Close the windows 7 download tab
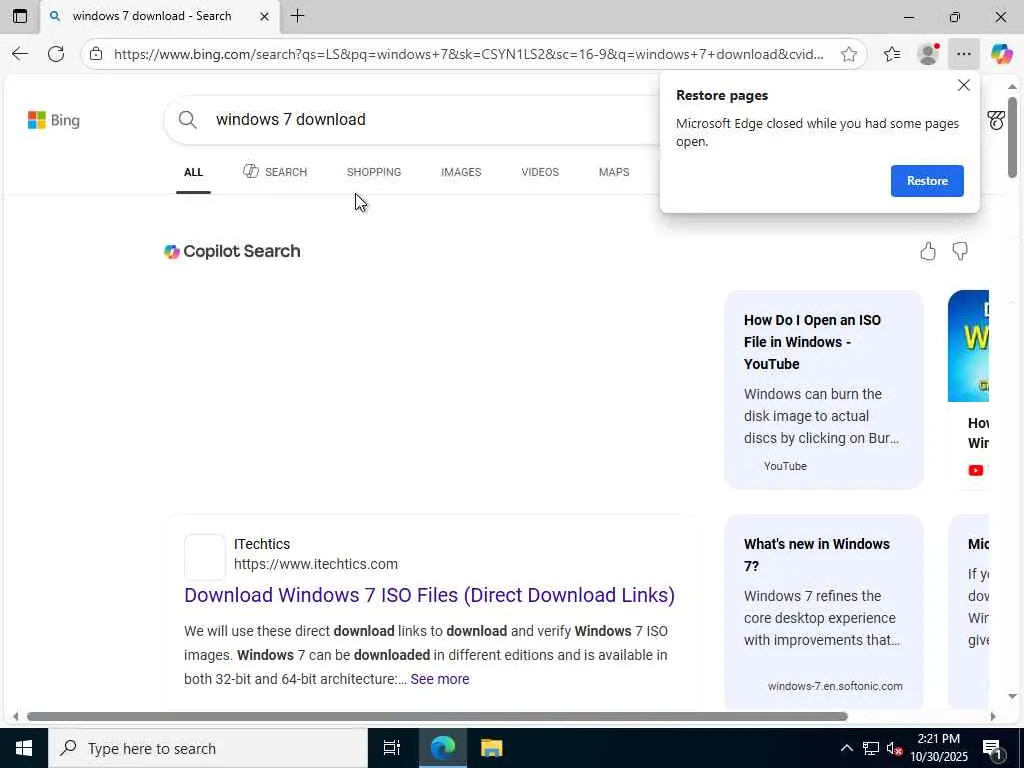The image size is (1024, 768). tap(264, 16)
